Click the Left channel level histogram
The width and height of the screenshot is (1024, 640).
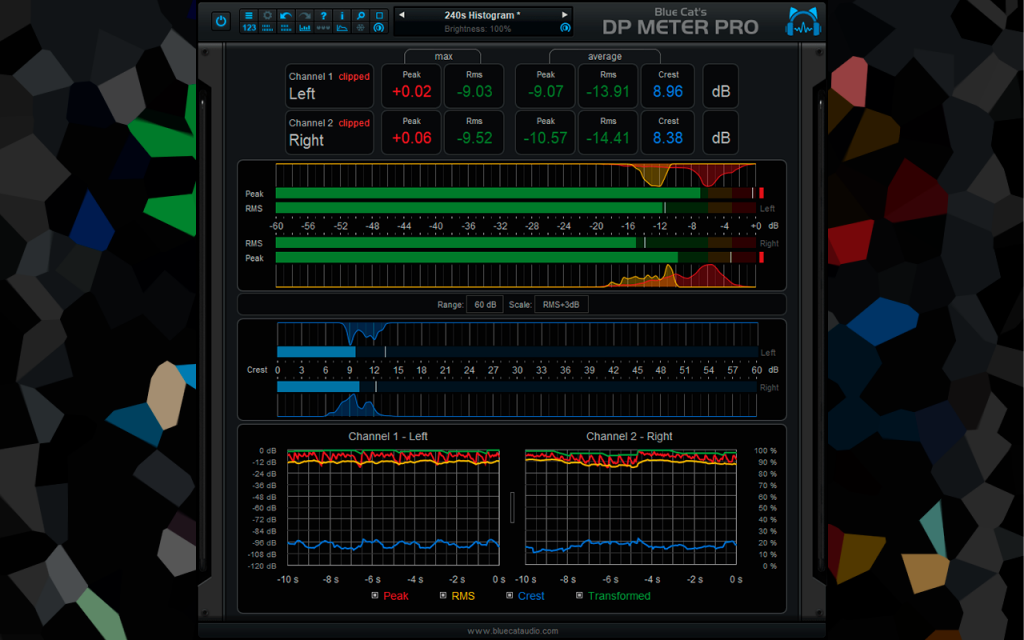click(x=515, y=175)
